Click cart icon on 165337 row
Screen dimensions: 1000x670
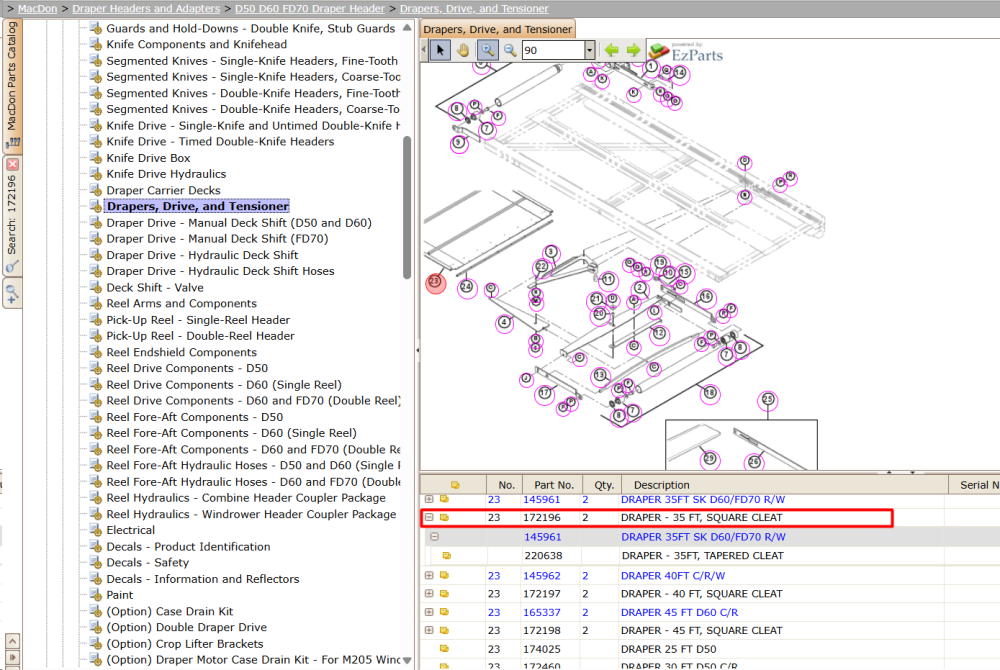click(x=445, y=612)
